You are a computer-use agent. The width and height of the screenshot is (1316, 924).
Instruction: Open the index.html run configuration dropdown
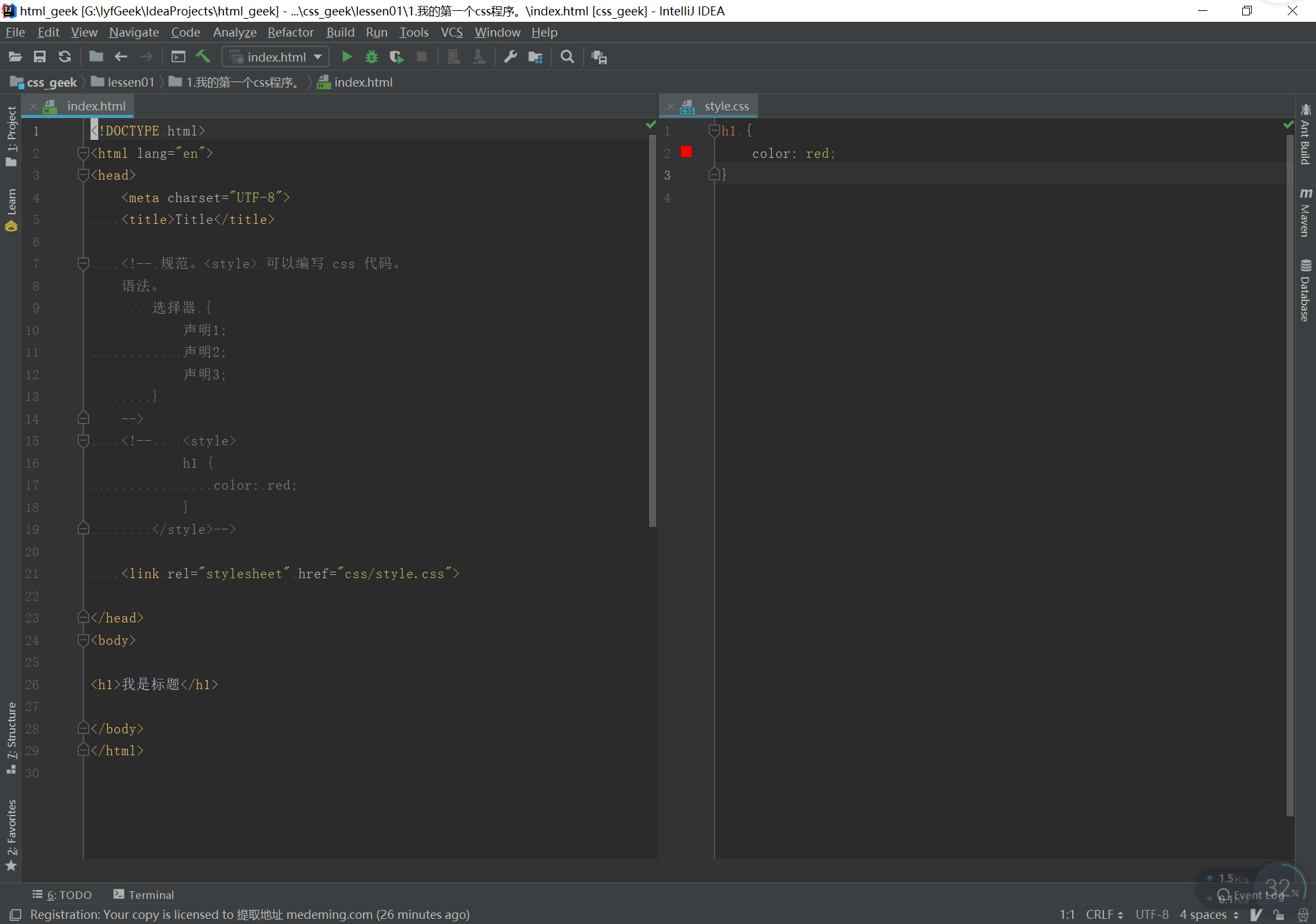(x=275, y=57)
